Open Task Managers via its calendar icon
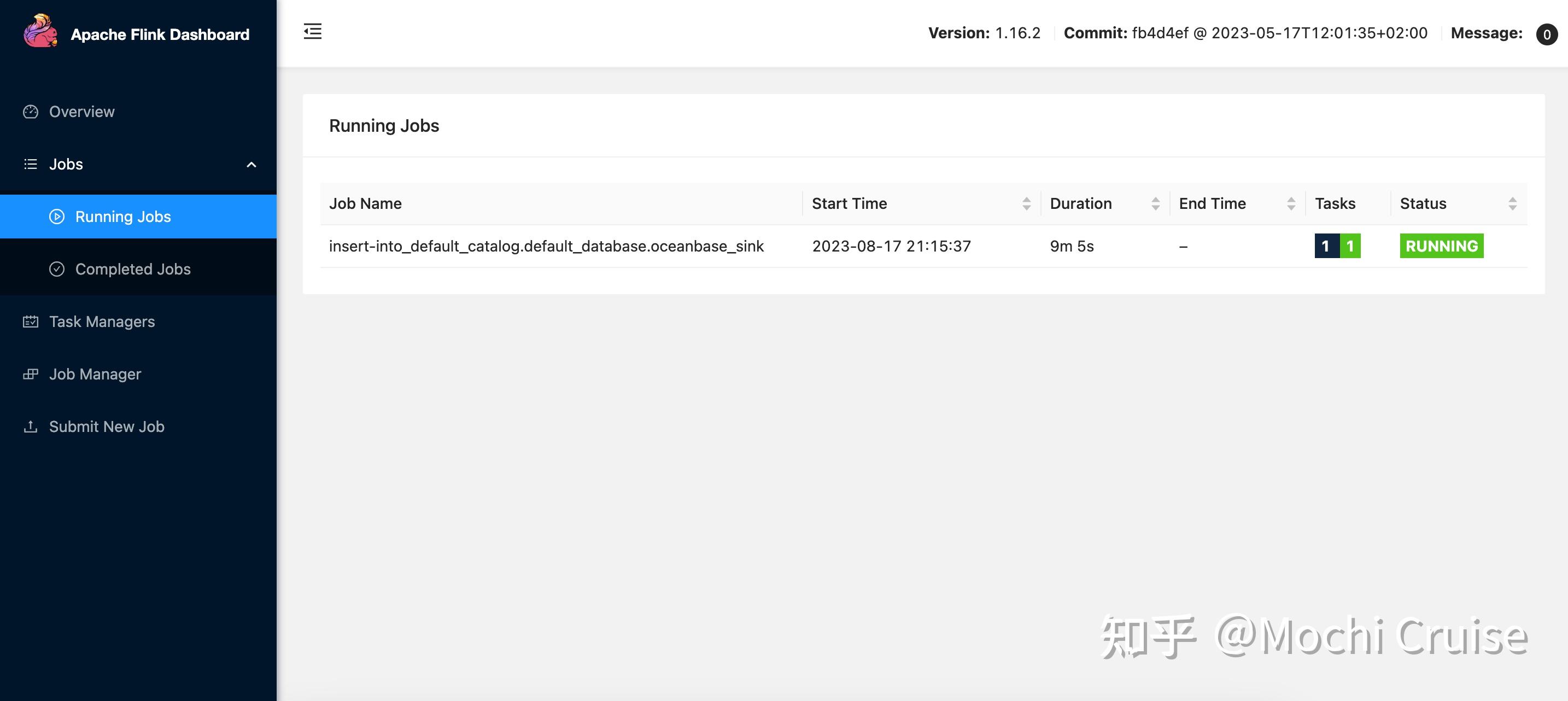This screenshot has width=1568, height=701. tap(31, 321)
